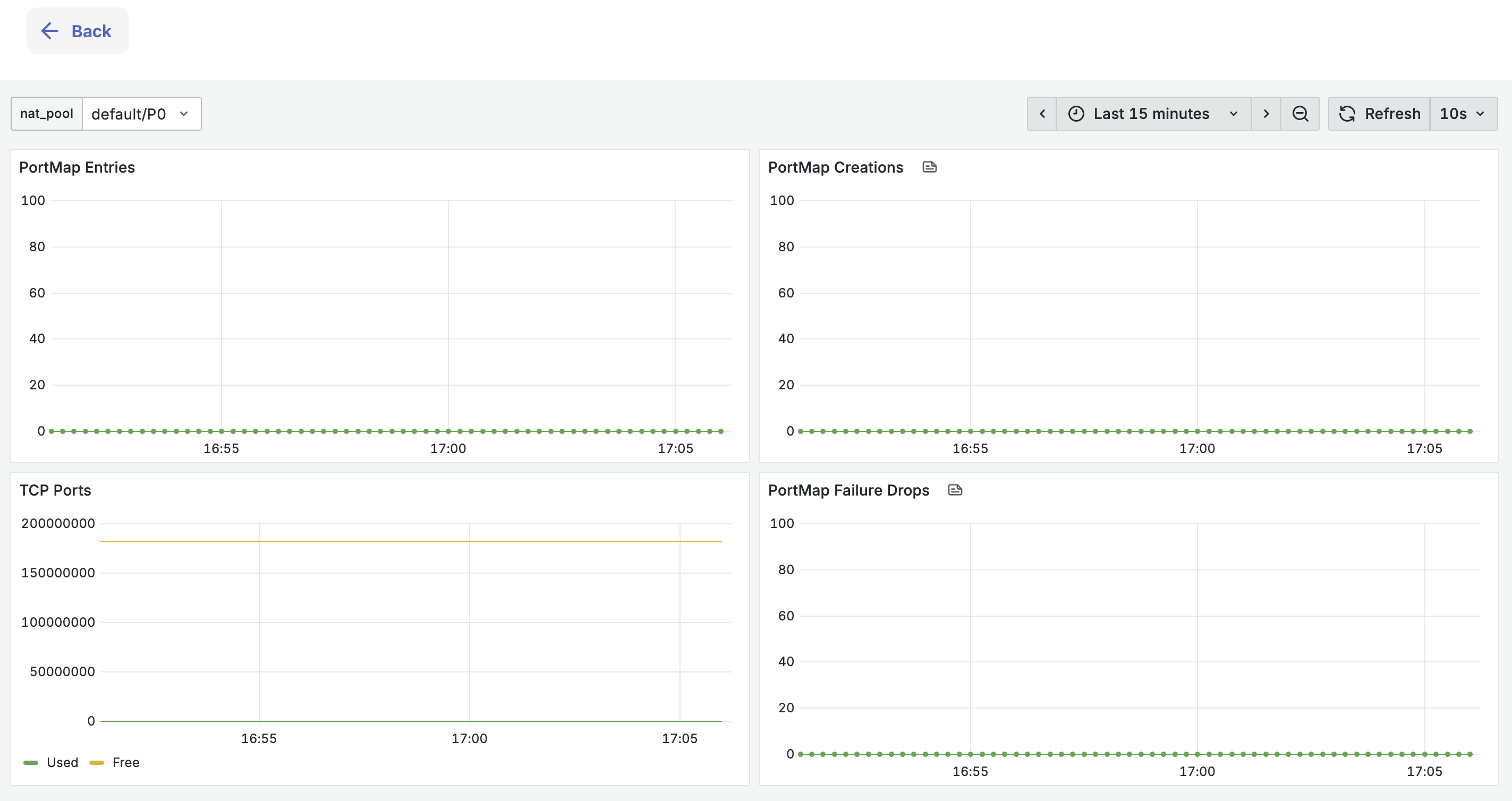The width and height of the screenshot is (1512, 801).
Task: Click the 200000000 axis label in TCP Ports
Action: pos(58,523)
